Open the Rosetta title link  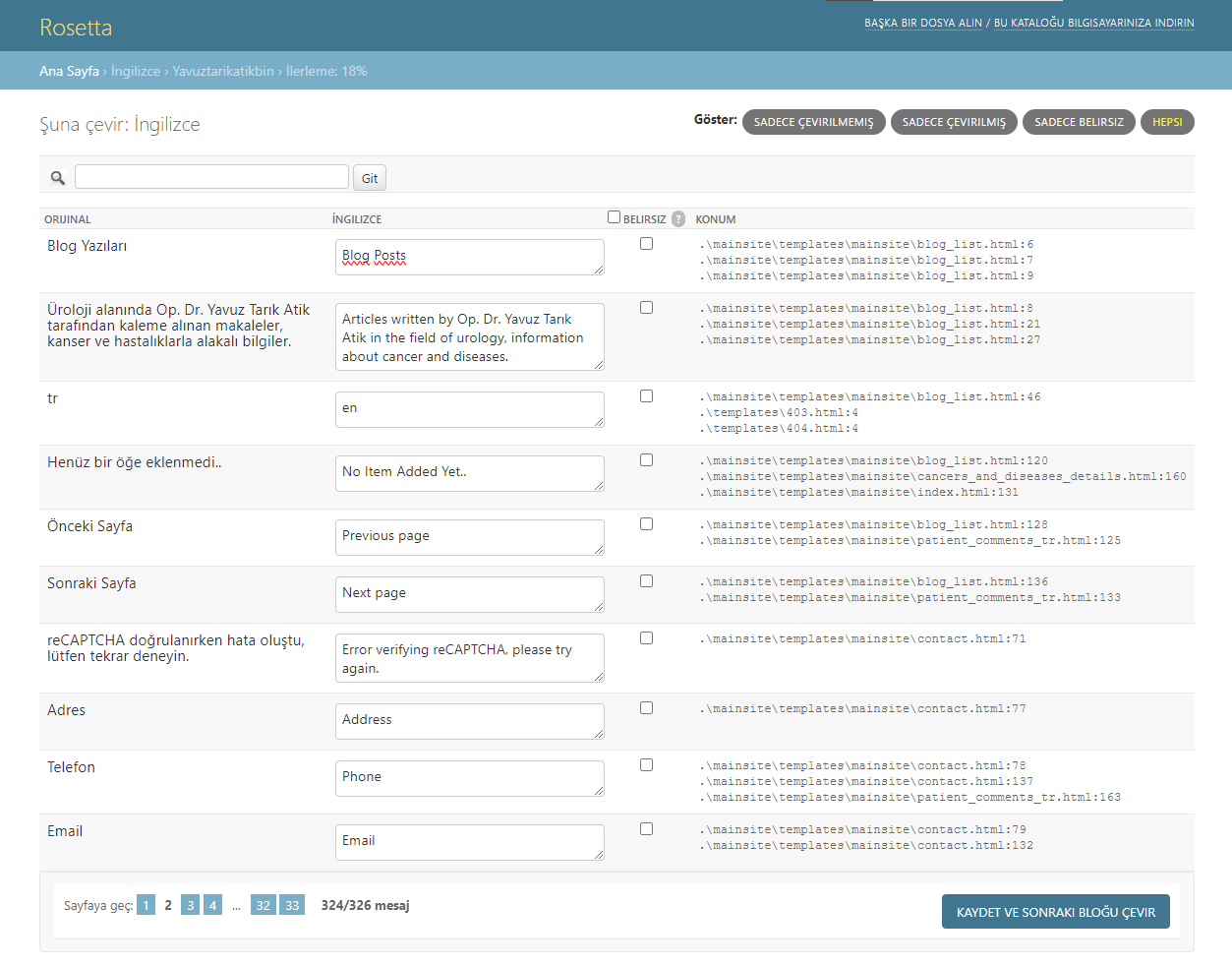pos(76,28)
